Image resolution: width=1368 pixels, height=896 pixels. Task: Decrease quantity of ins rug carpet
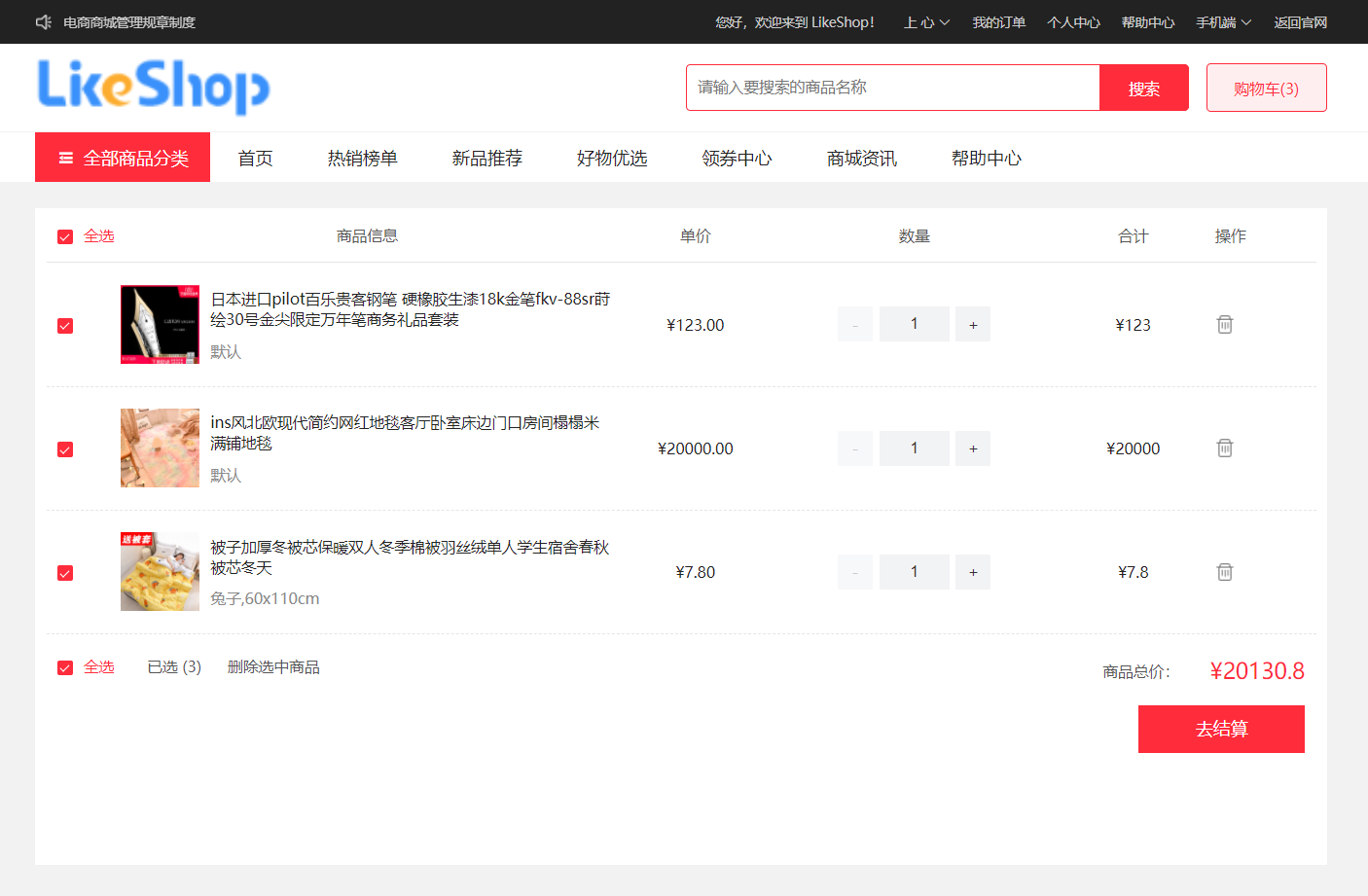(x=855, y=448)
